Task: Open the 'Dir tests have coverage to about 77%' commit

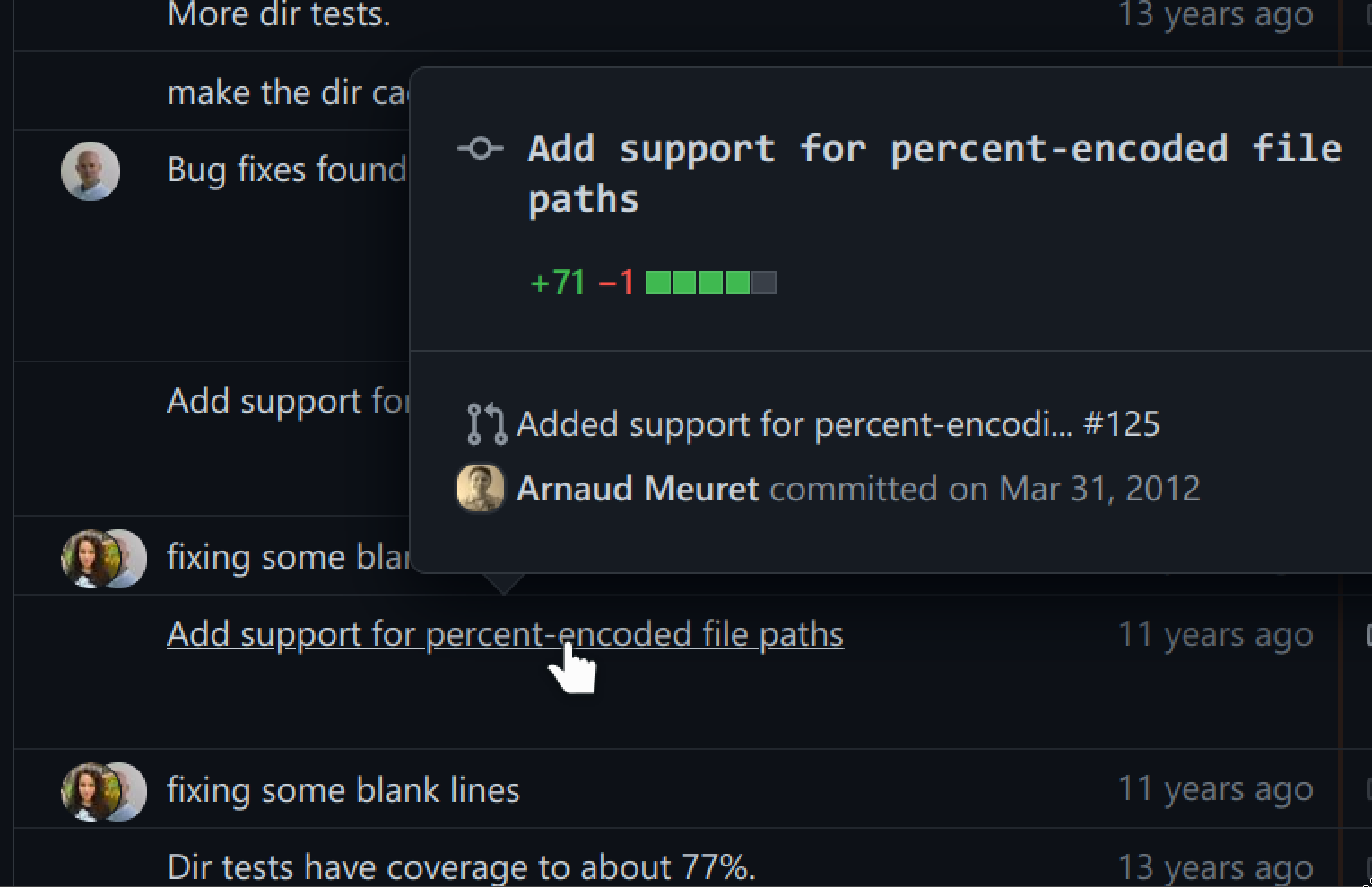Action: click(x=461, y=866)
